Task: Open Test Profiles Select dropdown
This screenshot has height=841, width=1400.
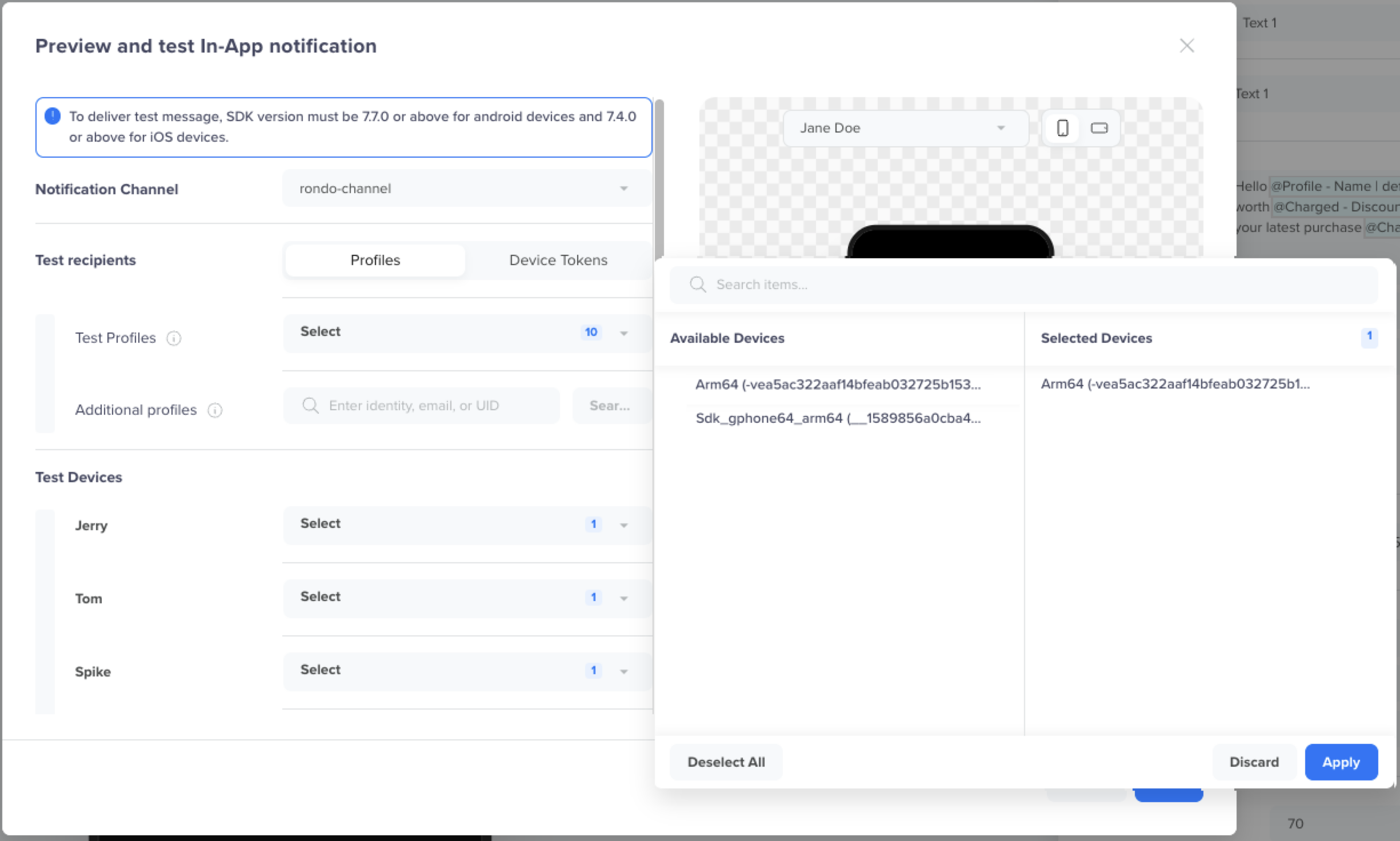Action: coord(466,332)
